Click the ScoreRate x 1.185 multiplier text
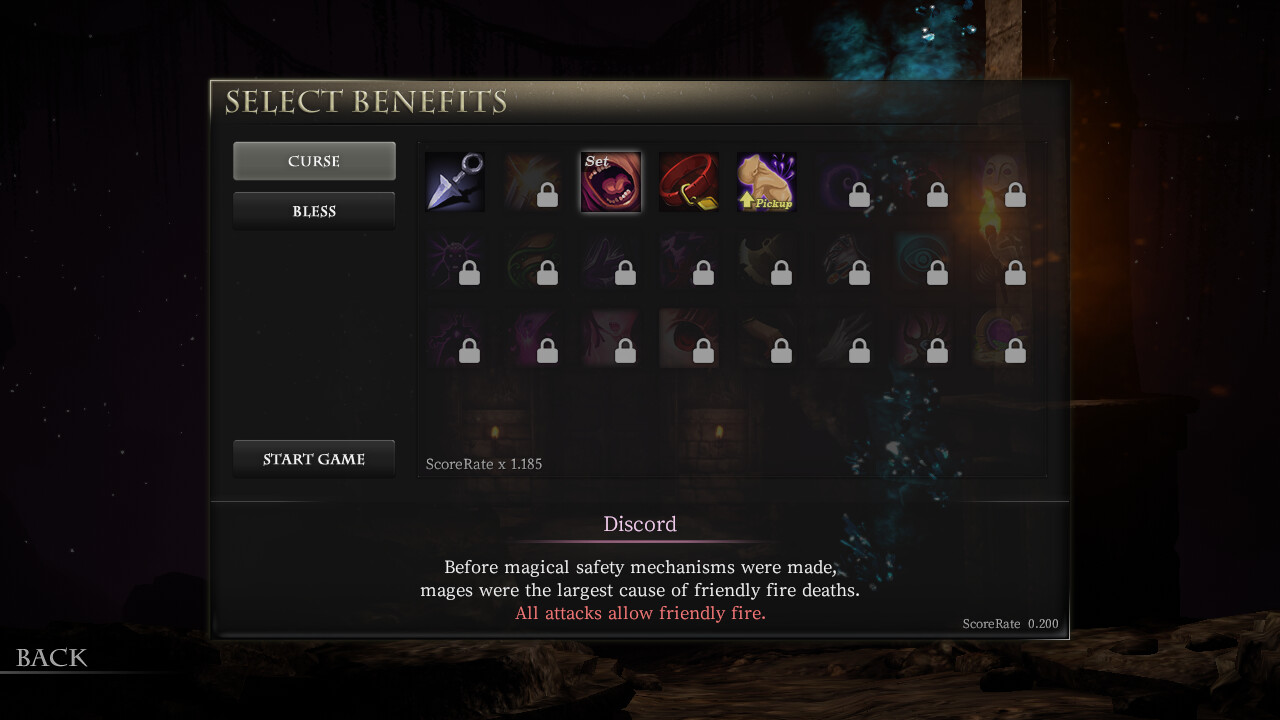Image resolution: width=1280 pixels, height=720 pixels. tap(484, 464)
